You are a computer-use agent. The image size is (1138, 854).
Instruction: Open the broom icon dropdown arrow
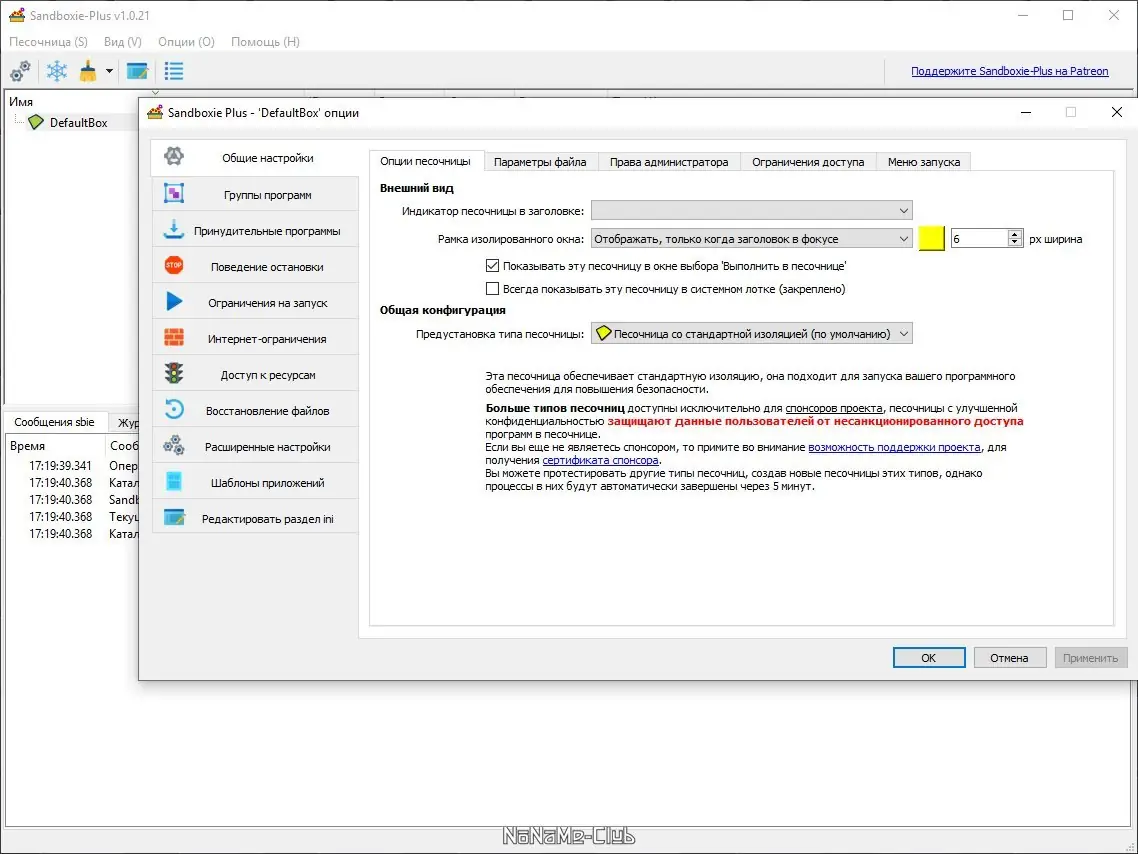(109, 71)
